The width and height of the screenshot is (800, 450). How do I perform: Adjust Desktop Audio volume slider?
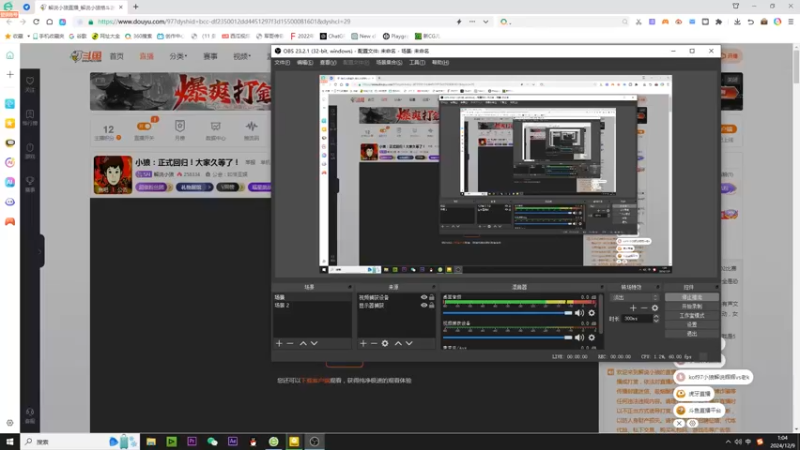coord(508,313)
